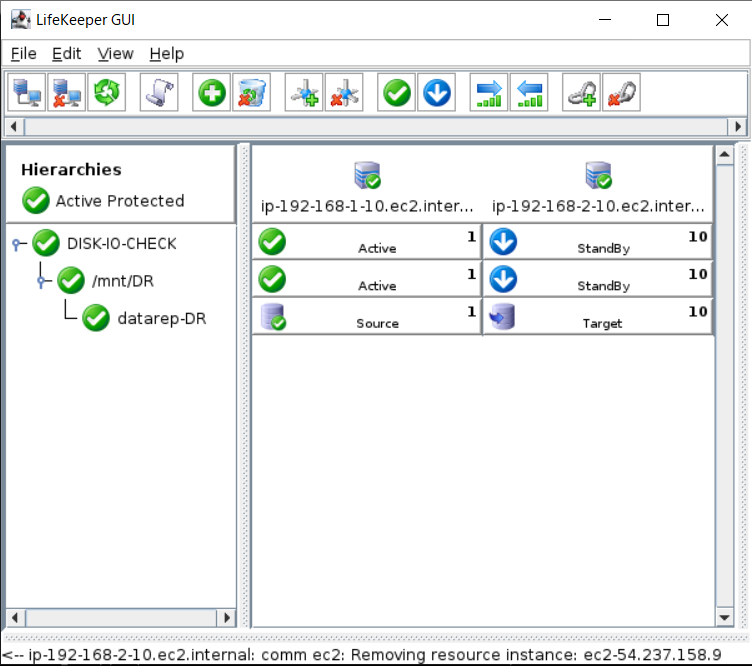
Task: Open the View Logs scroll icon
Action: point(159,93)
